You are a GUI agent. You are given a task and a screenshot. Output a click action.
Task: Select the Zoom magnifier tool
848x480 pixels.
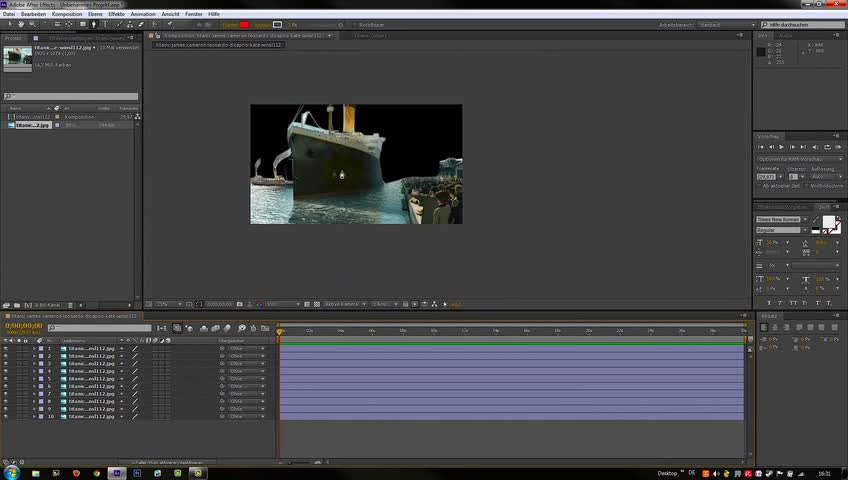[x=32, y=24]
